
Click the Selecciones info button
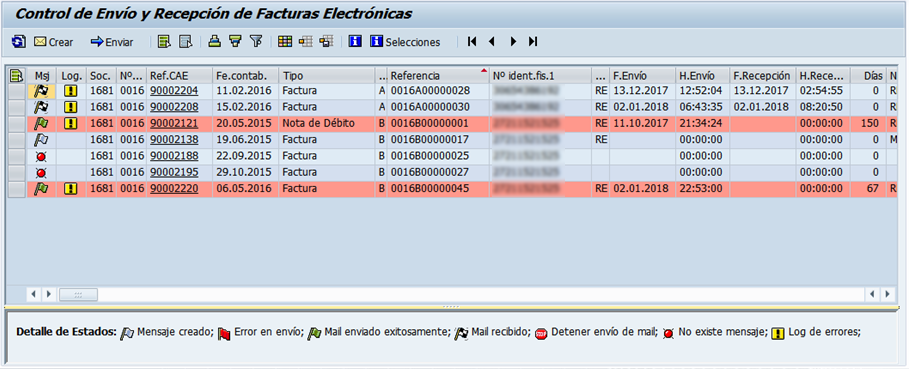click(x=406, y=42)
